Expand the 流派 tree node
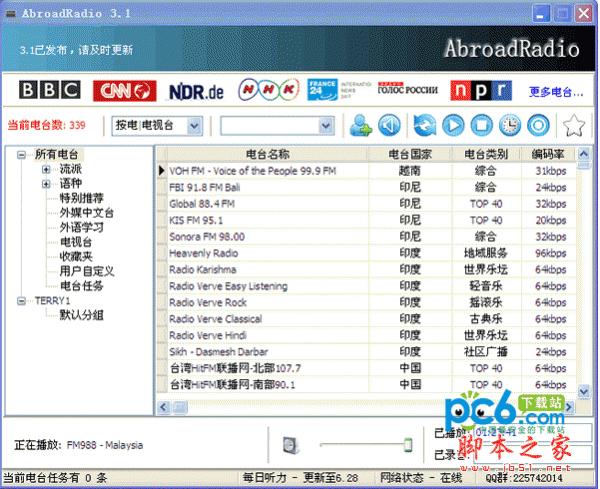This screenshot has width=600, height=489. (46, 169)
